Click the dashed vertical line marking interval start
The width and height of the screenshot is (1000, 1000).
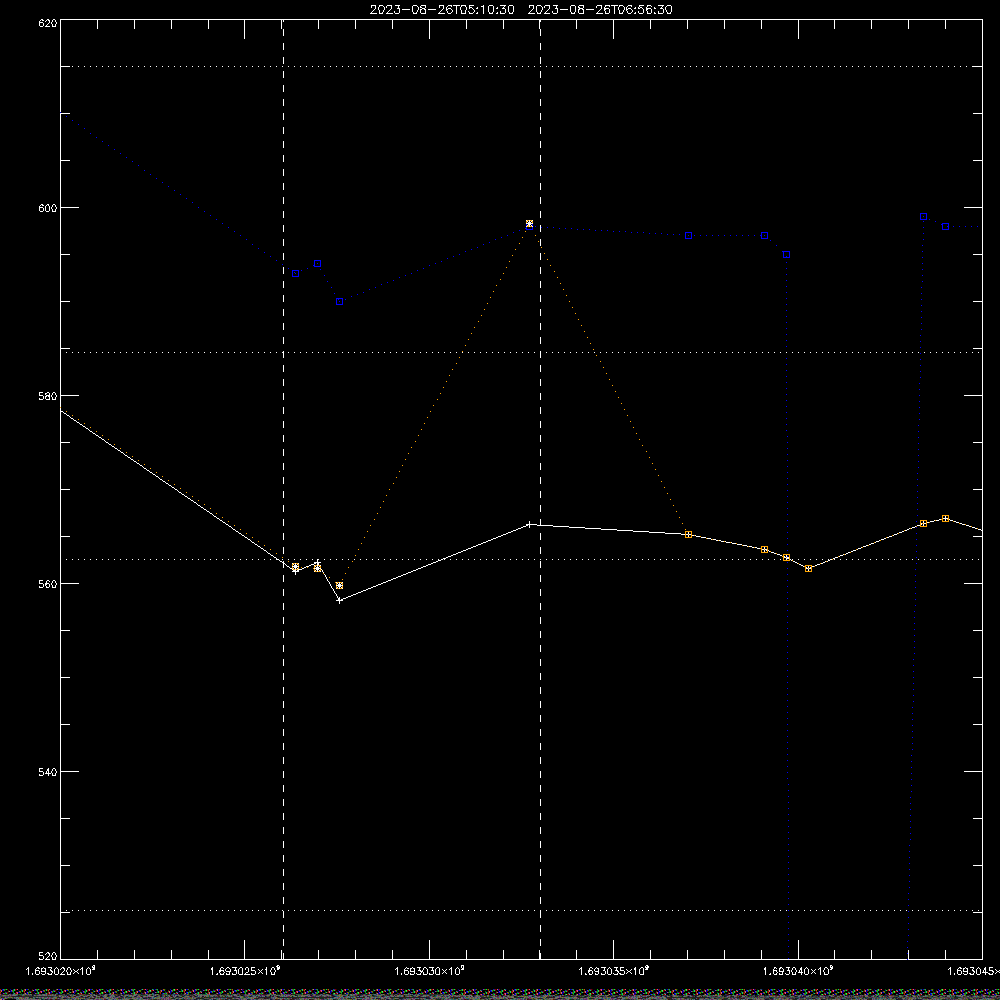(x=283, y=489)
